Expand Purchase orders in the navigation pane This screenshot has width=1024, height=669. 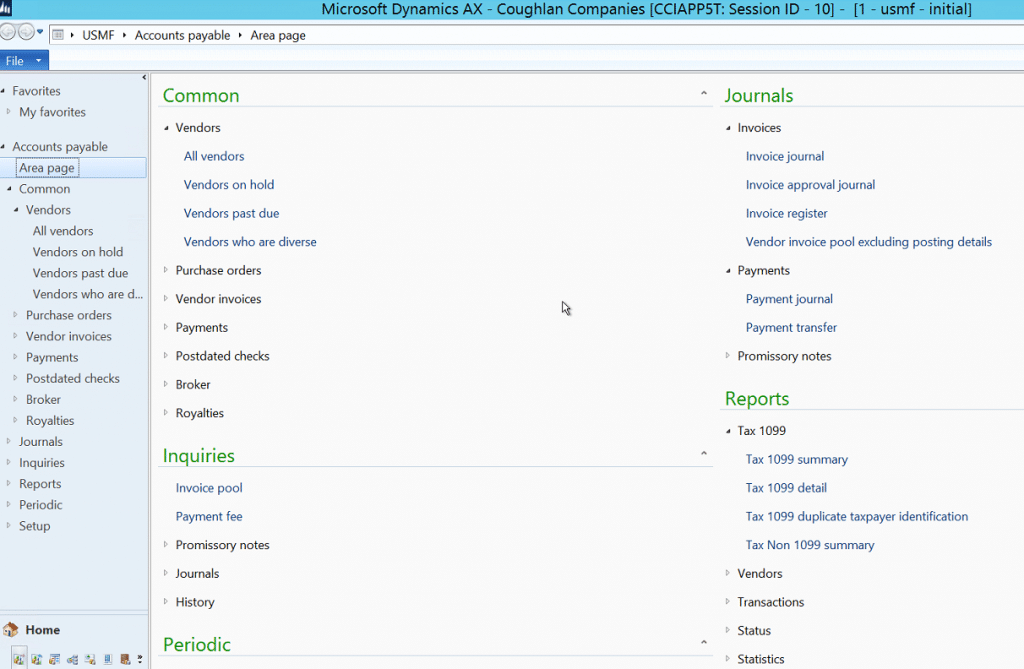pos(15,315)
